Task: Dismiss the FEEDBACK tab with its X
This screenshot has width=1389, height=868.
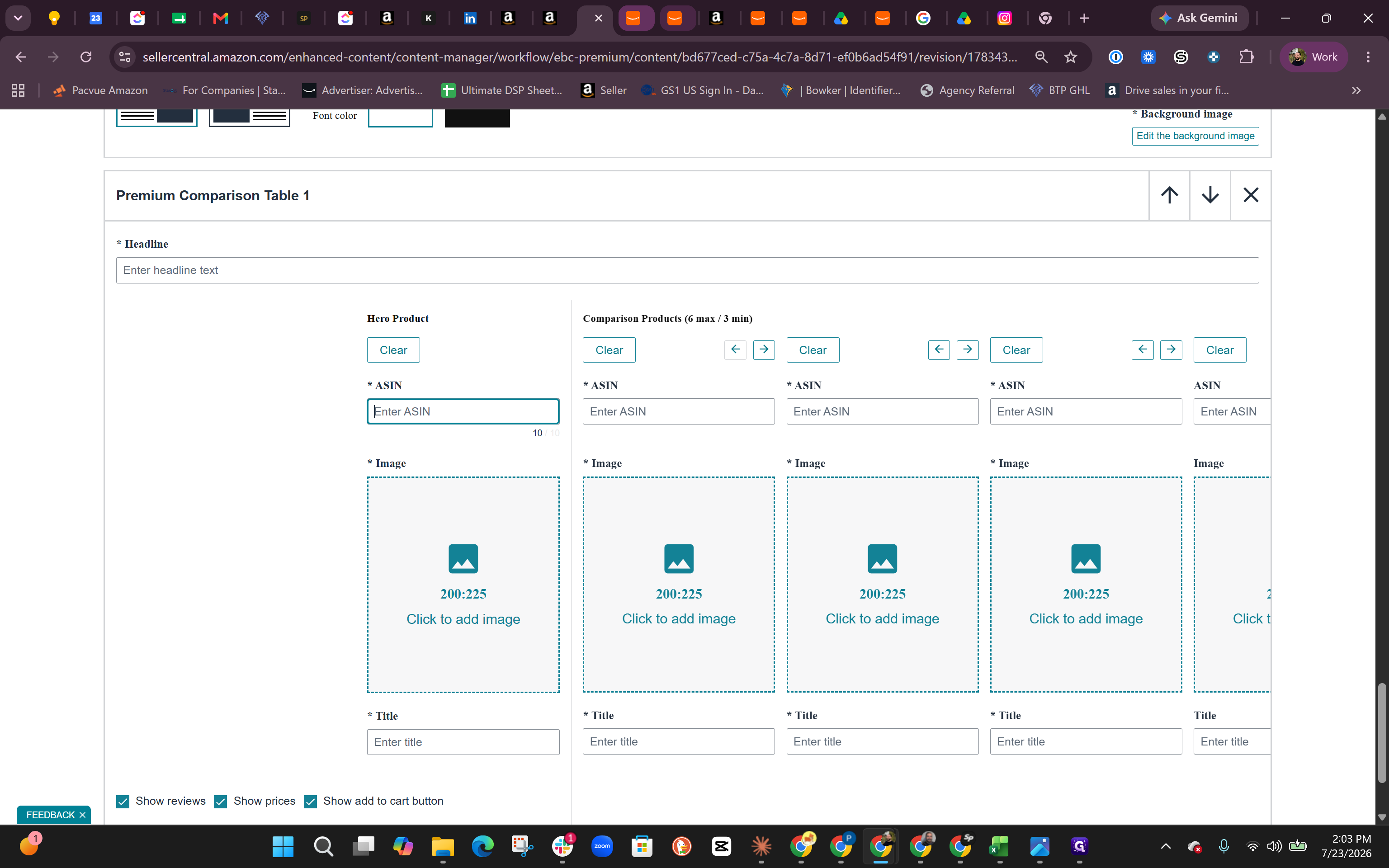Action: [83, 815]
